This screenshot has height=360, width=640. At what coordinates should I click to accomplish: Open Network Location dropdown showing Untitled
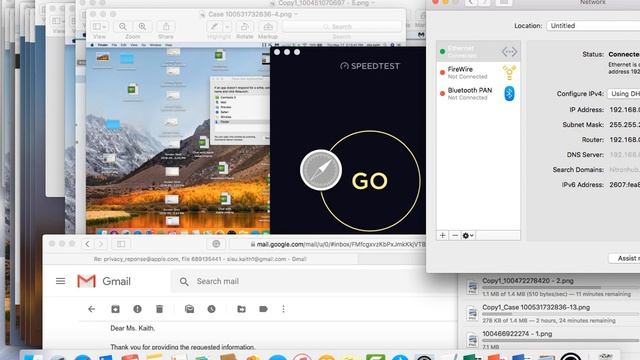tap(593, 25)
